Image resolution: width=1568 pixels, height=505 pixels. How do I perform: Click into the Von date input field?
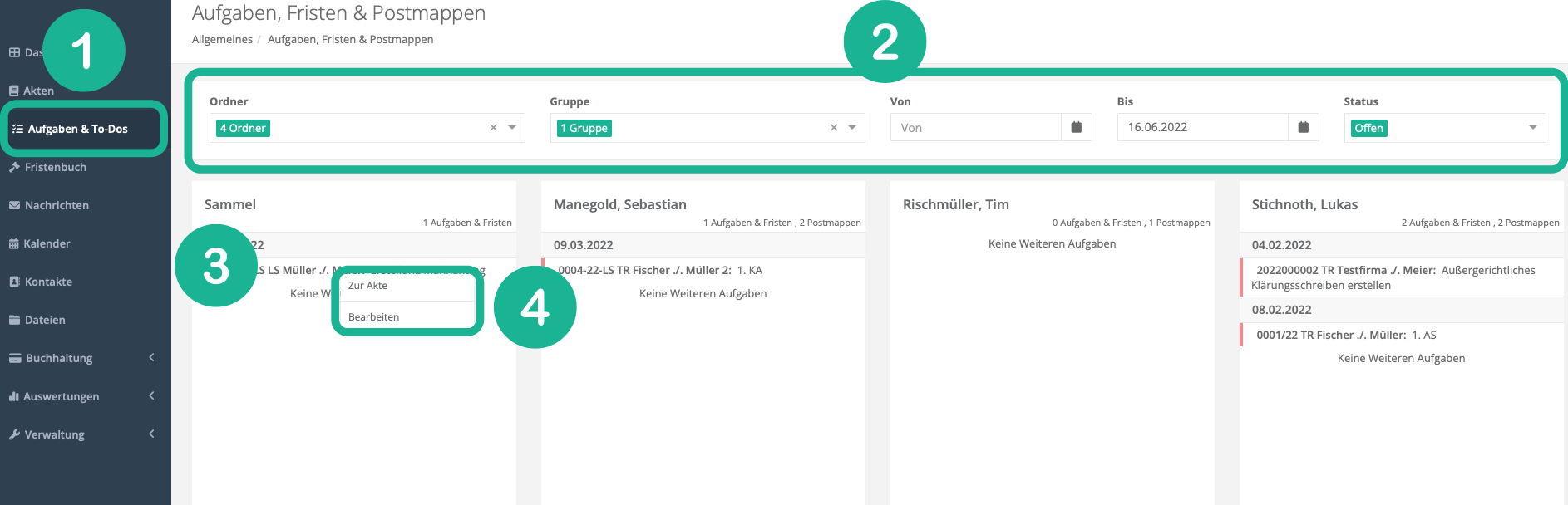pos(975,128)
